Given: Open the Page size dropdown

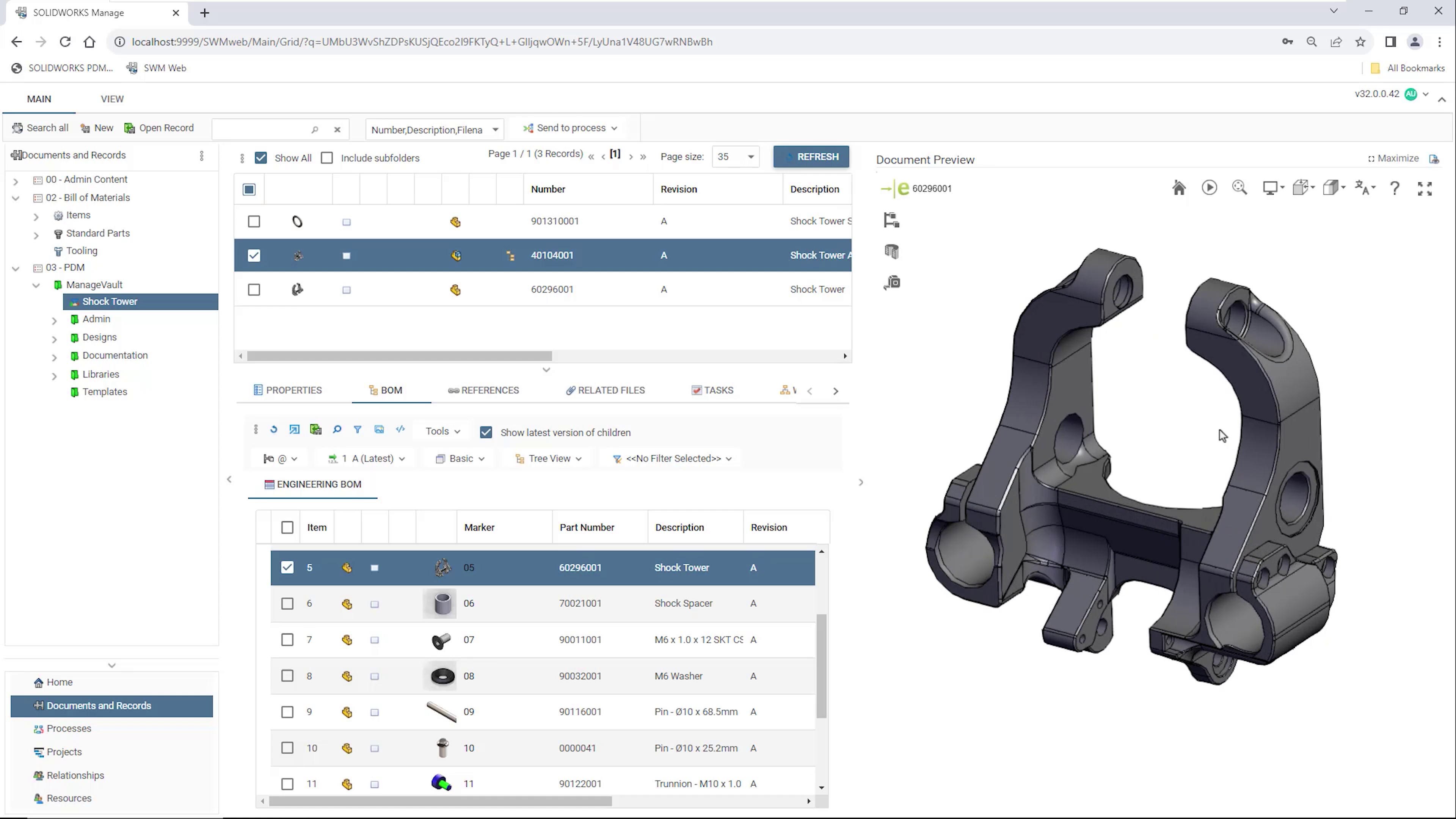Looking at the screenshot, I should point(735,157).
